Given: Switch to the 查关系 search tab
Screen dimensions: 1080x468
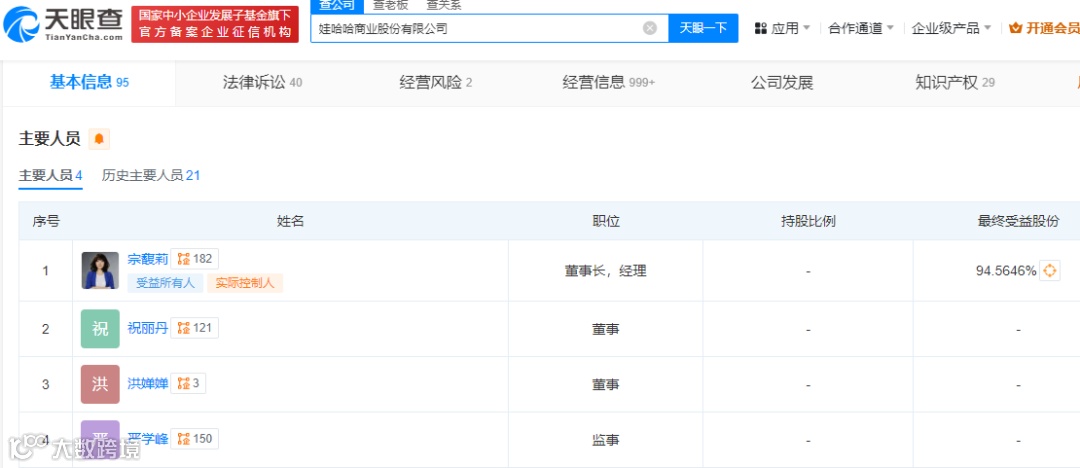Looking at the screenshot, I should pyautogui.click(x=444, y=6).
